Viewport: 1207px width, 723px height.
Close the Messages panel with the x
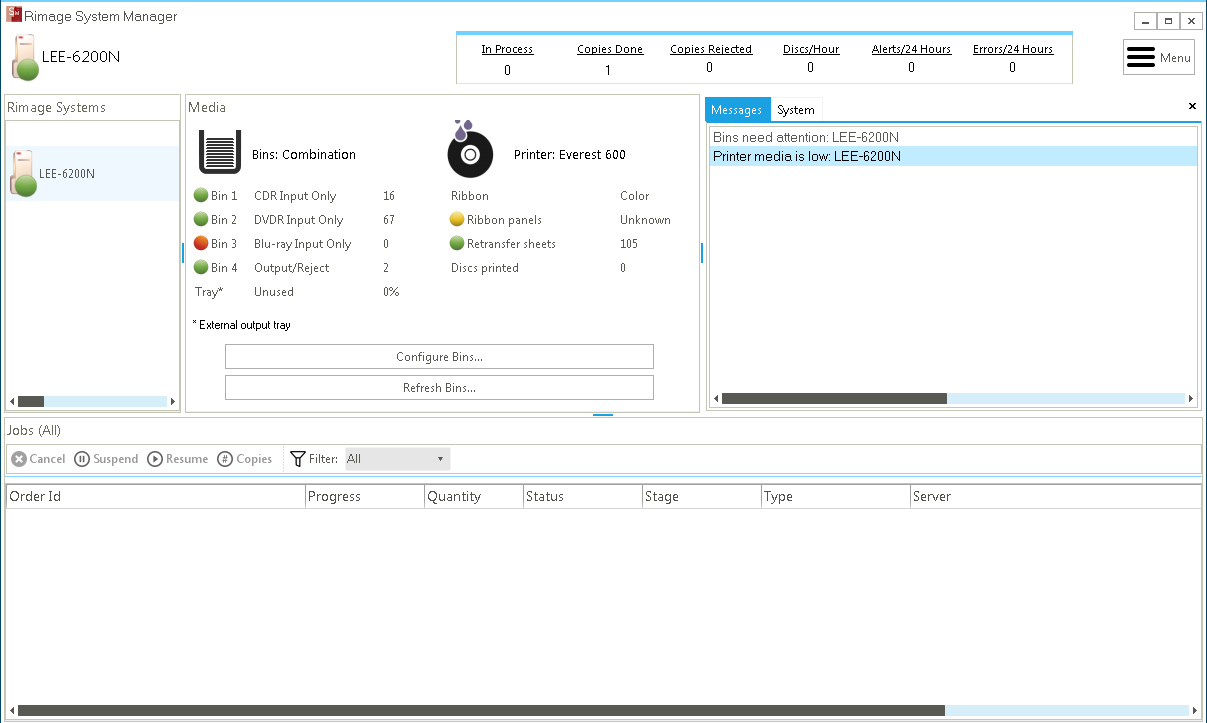[x=1192, y=106]
